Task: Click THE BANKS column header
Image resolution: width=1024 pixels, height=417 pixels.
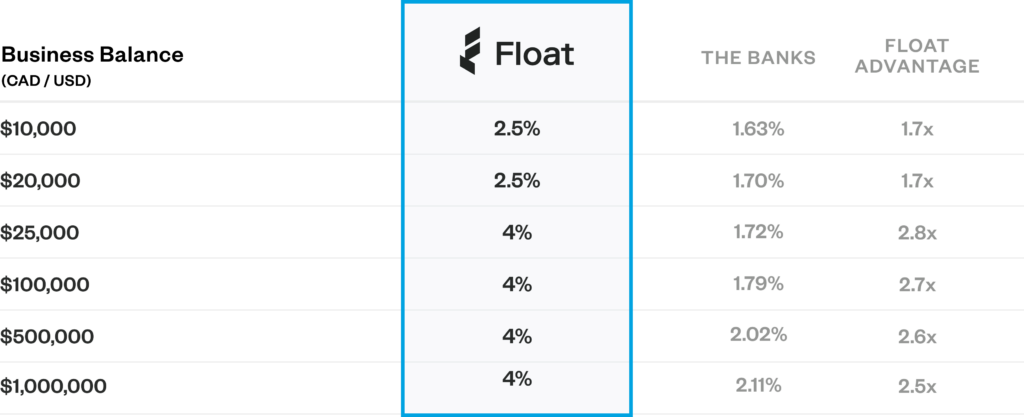Action: click(x=758, y=57)
